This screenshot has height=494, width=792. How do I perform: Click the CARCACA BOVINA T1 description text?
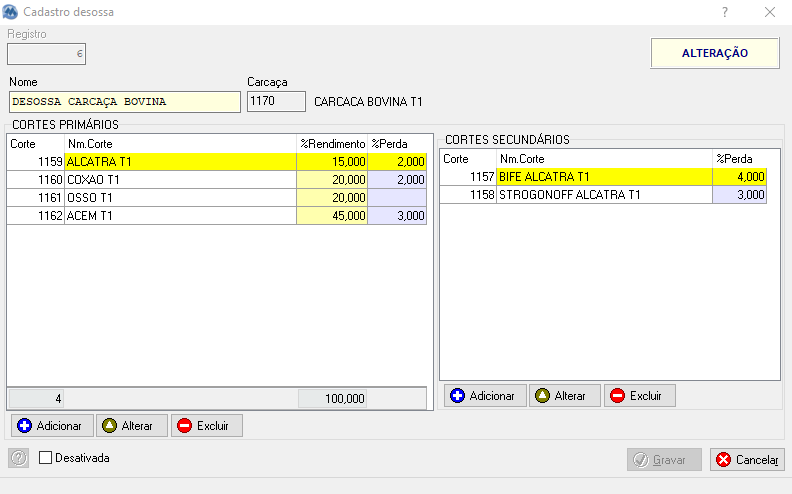click(x=368, y=102)
